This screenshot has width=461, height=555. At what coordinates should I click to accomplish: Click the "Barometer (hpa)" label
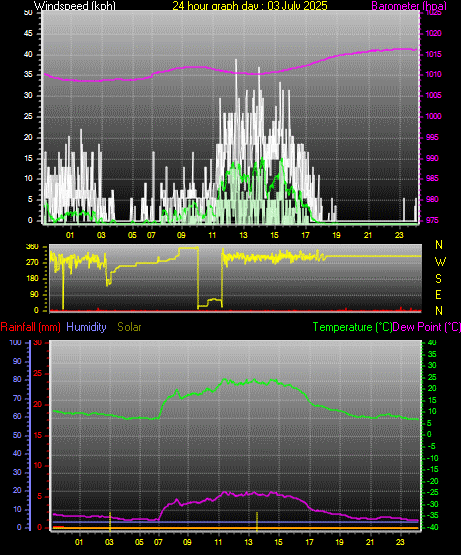[409, 6]
